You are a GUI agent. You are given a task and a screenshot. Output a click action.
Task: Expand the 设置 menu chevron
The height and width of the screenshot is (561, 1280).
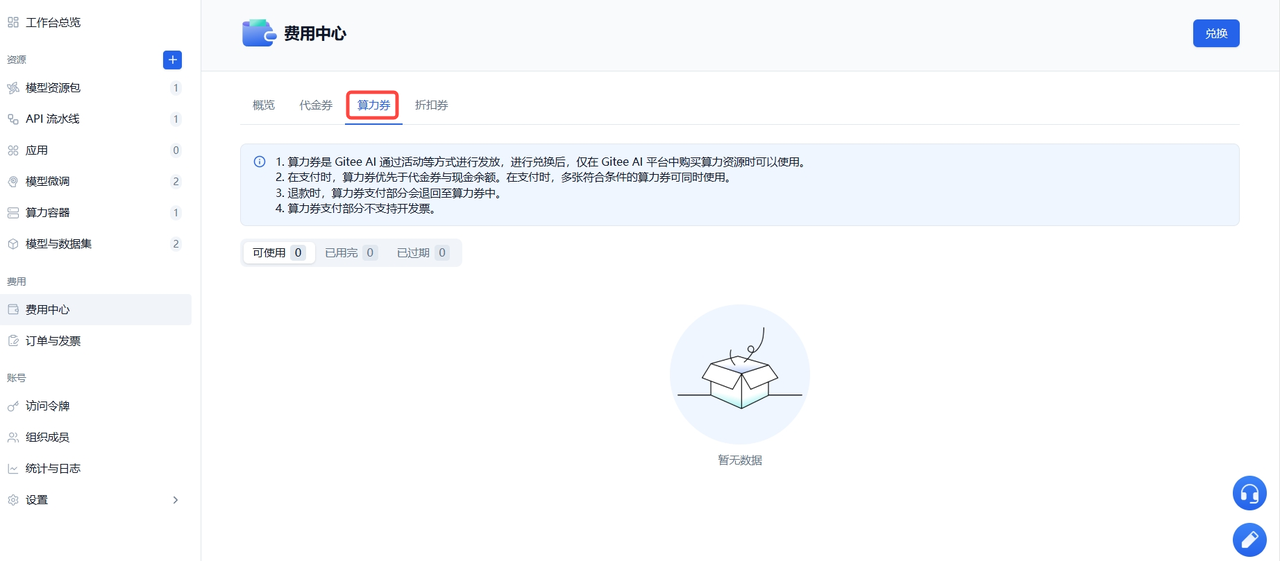pyautogui.click(x=176, y=500)
